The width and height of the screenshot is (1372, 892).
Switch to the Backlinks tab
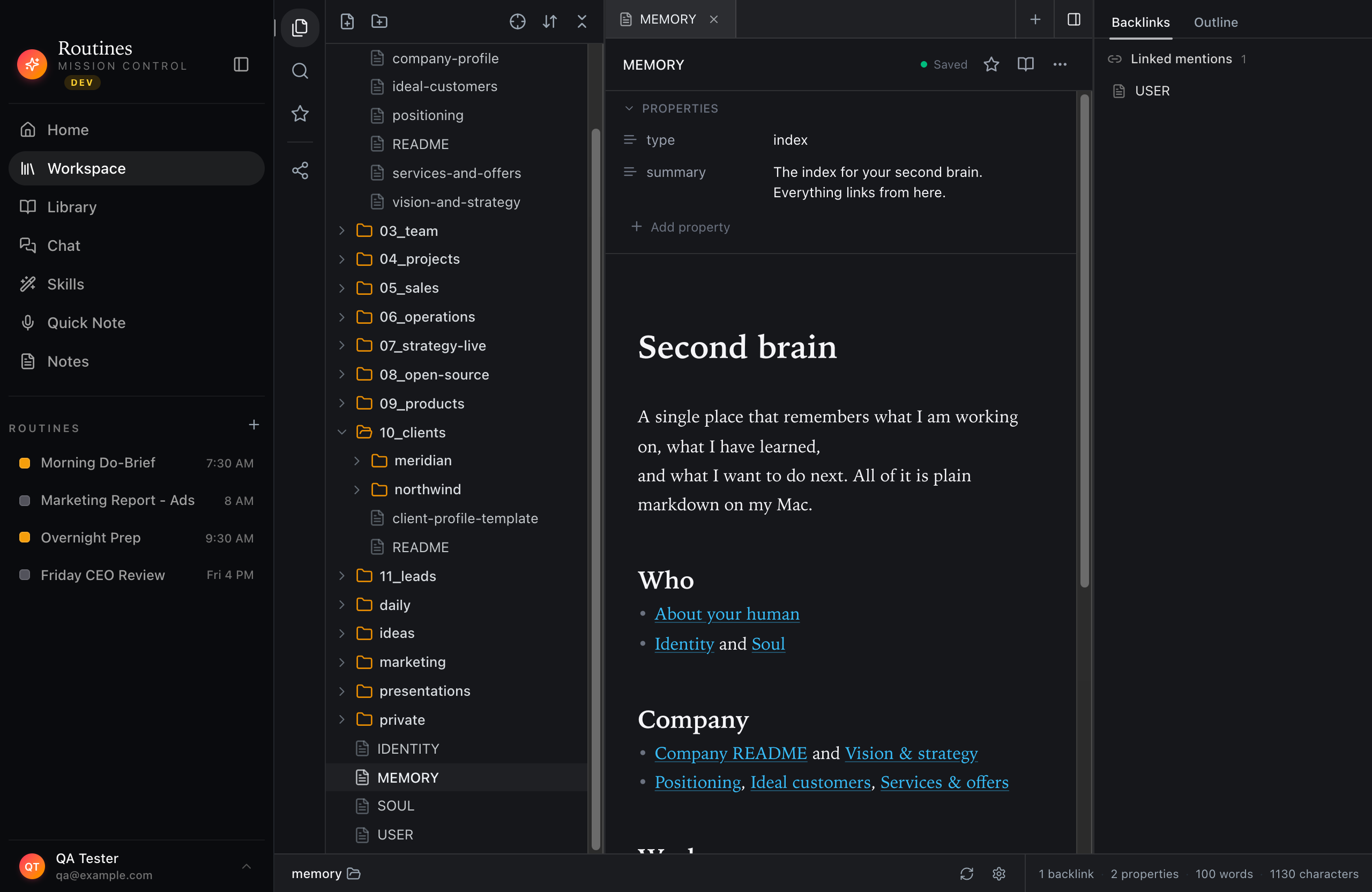point(1140,22)
